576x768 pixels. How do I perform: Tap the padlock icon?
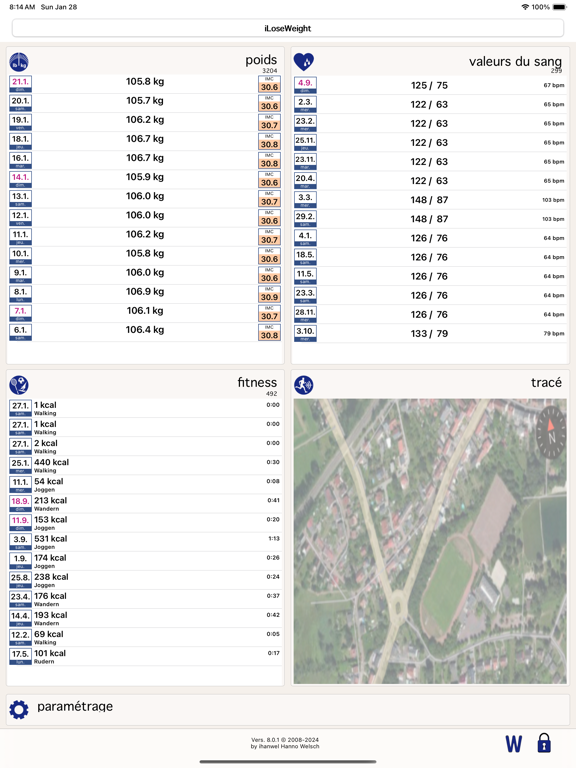pos(544,743)
